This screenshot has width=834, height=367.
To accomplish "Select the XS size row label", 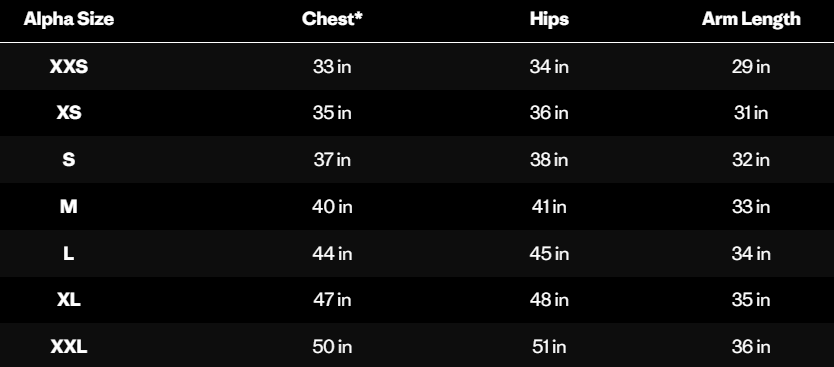I will pos(69,113).
